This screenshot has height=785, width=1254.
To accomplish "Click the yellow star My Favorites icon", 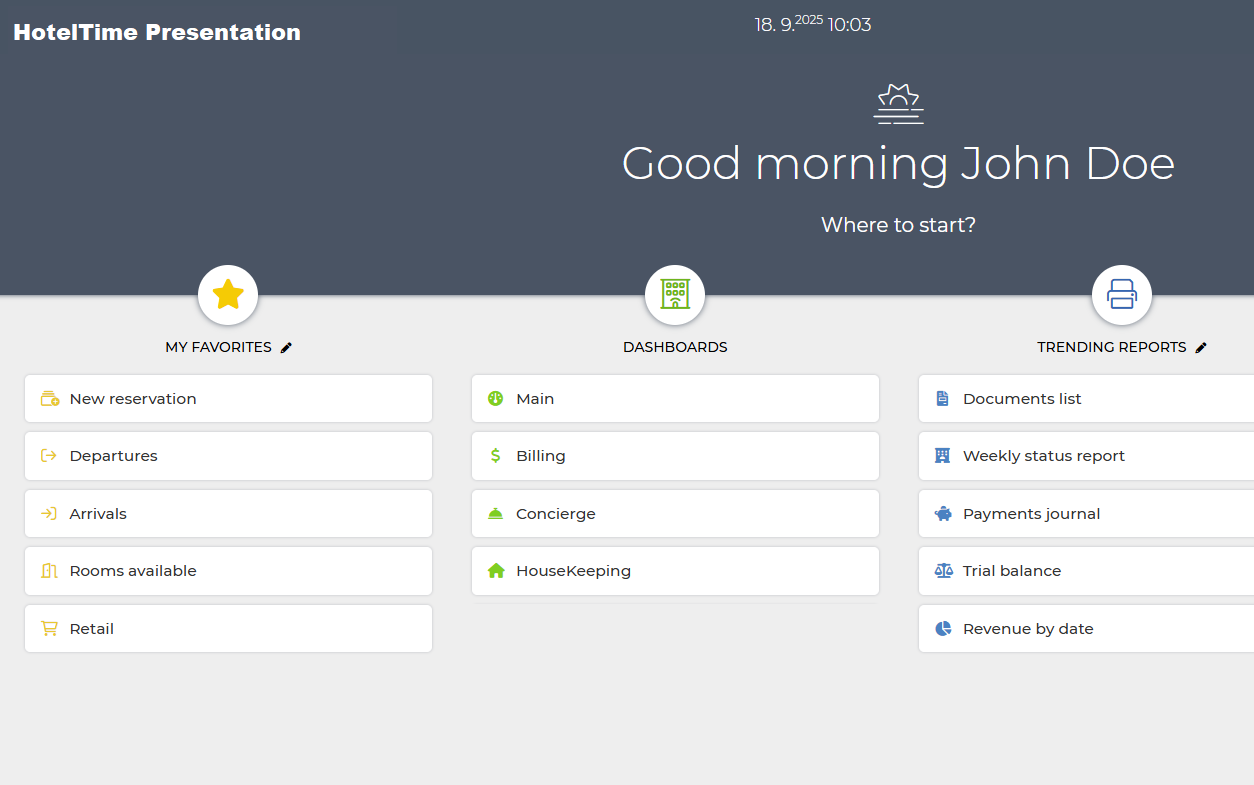I will tap(228, 295).
